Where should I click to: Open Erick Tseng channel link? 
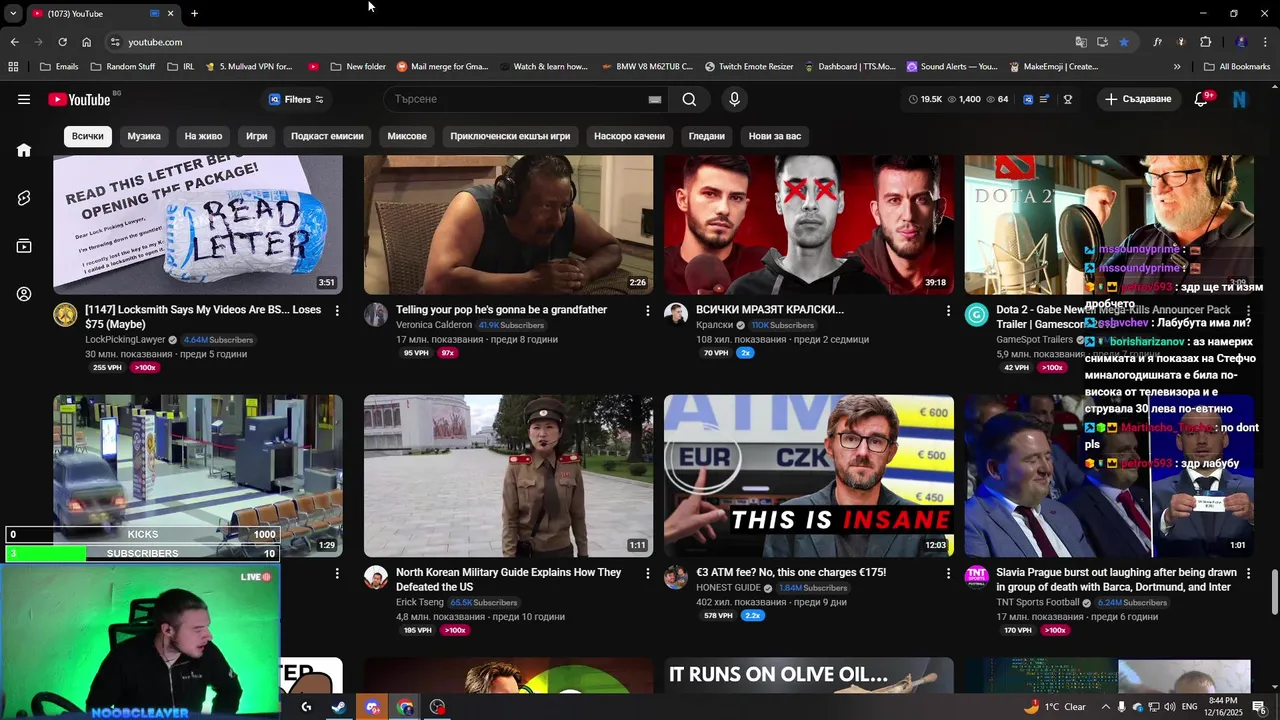pyautogui.click(x=419, y=602)
